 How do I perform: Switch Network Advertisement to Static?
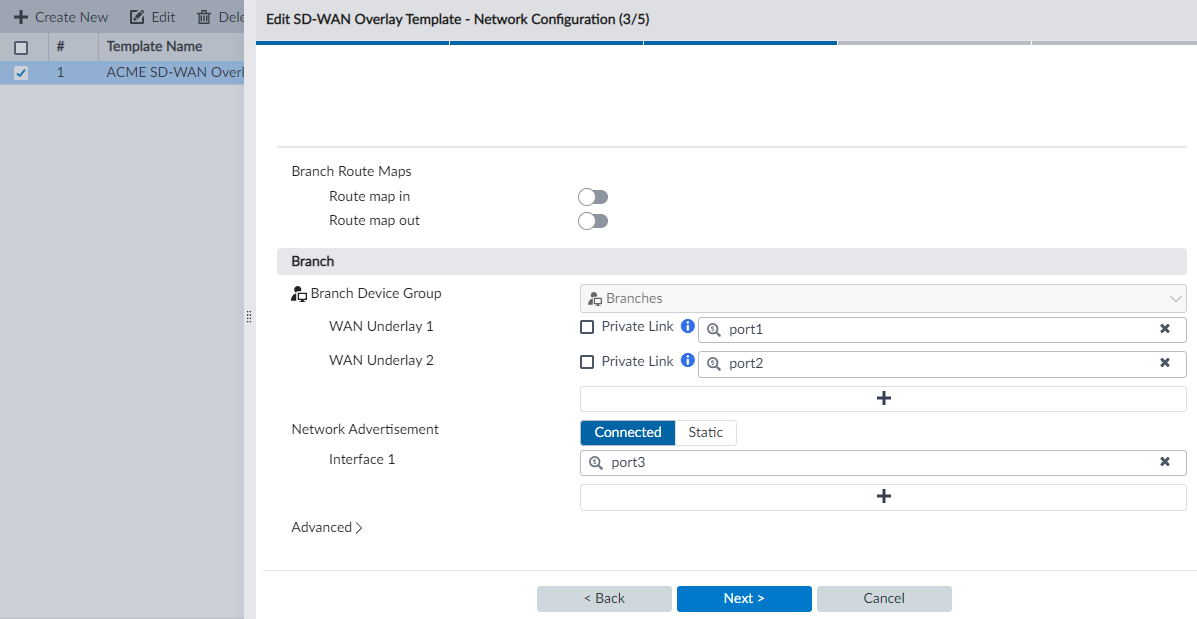705,432
